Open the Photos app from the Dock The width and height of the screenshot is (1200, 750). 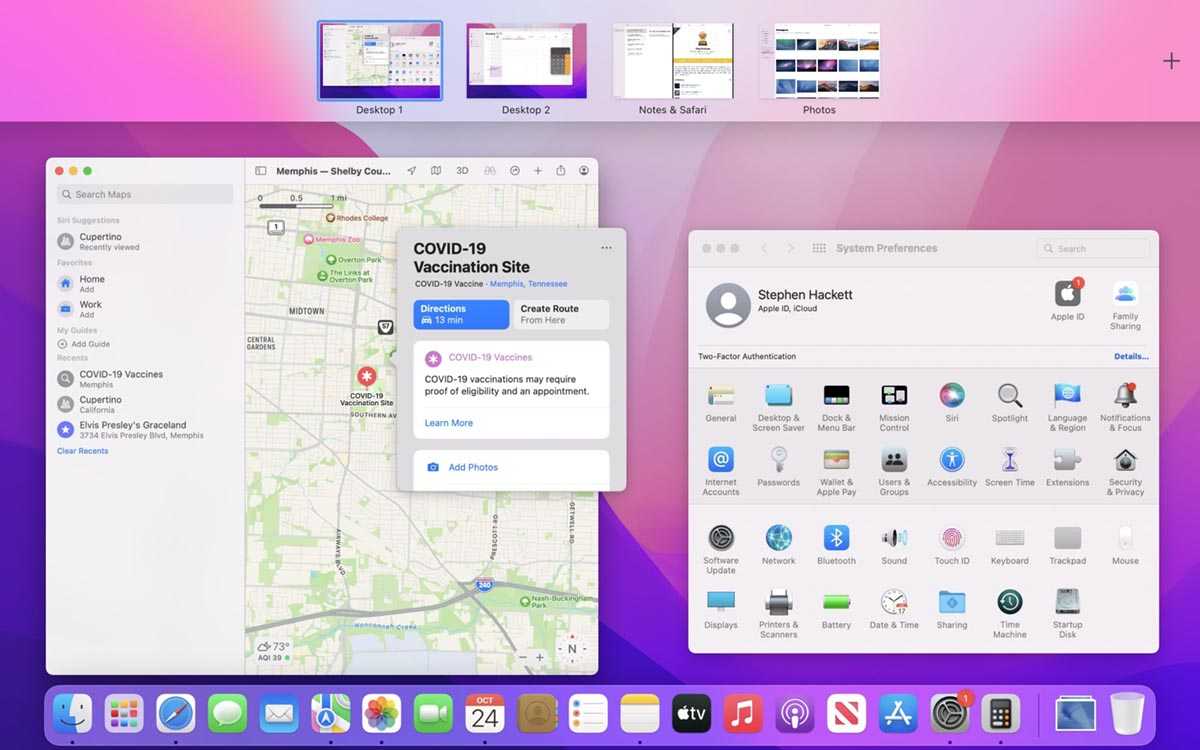coord(381,714)
